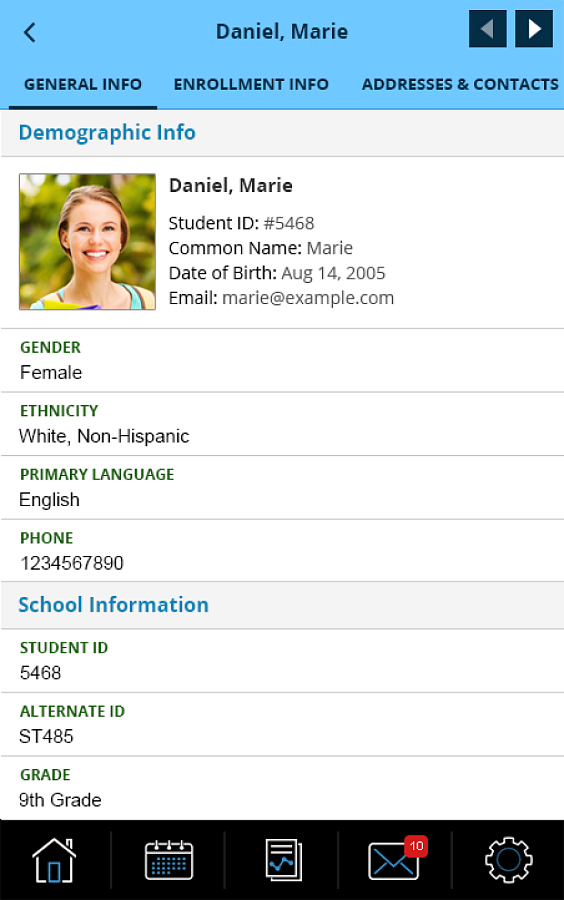Click the marie@example.com email address
The height and width of the screenshot is (900, 564).
[308, 298]
